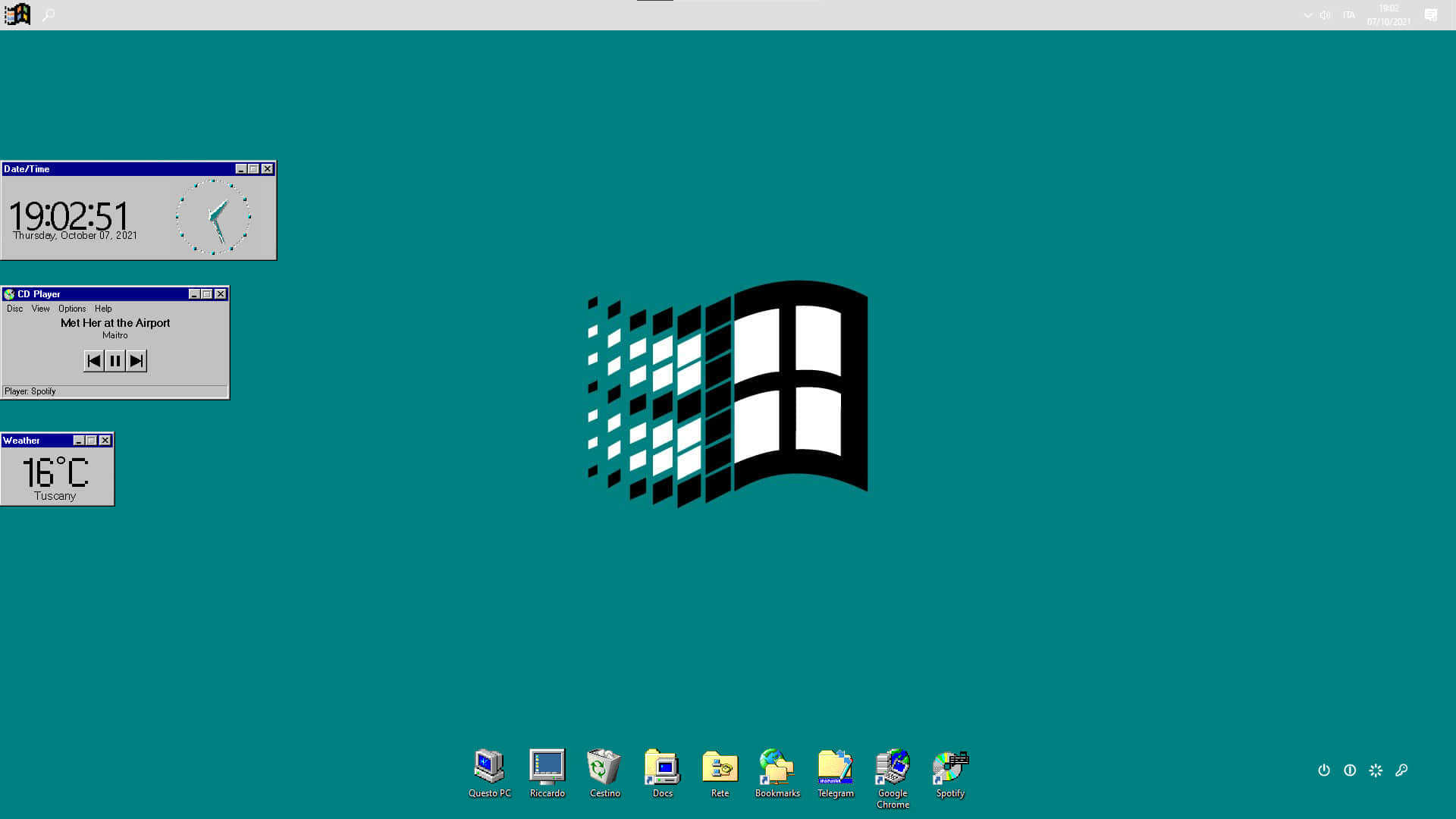Viewport: 1456px width, 819px height.
Task: Open the Riccardo user folder icon
Action: tap(547, 773)
